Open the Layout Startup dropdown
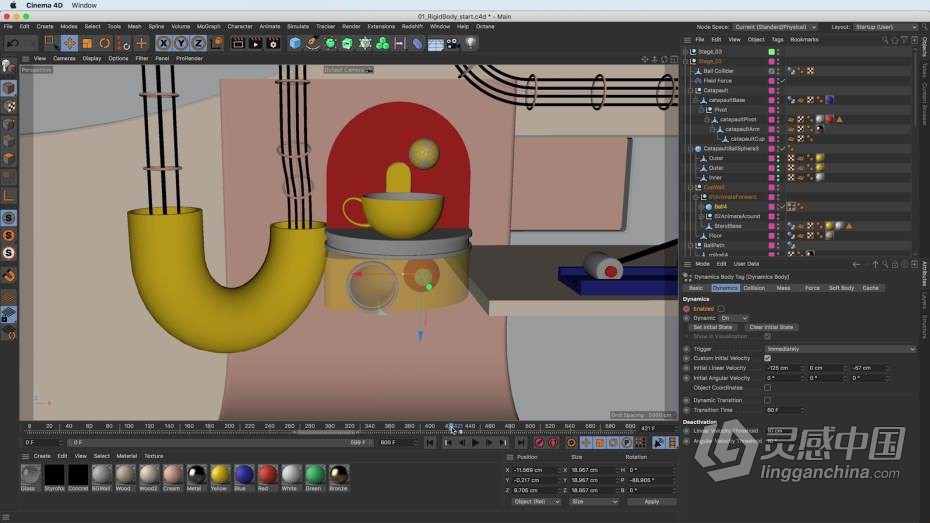The image size is (930, 523). point(886,27)
